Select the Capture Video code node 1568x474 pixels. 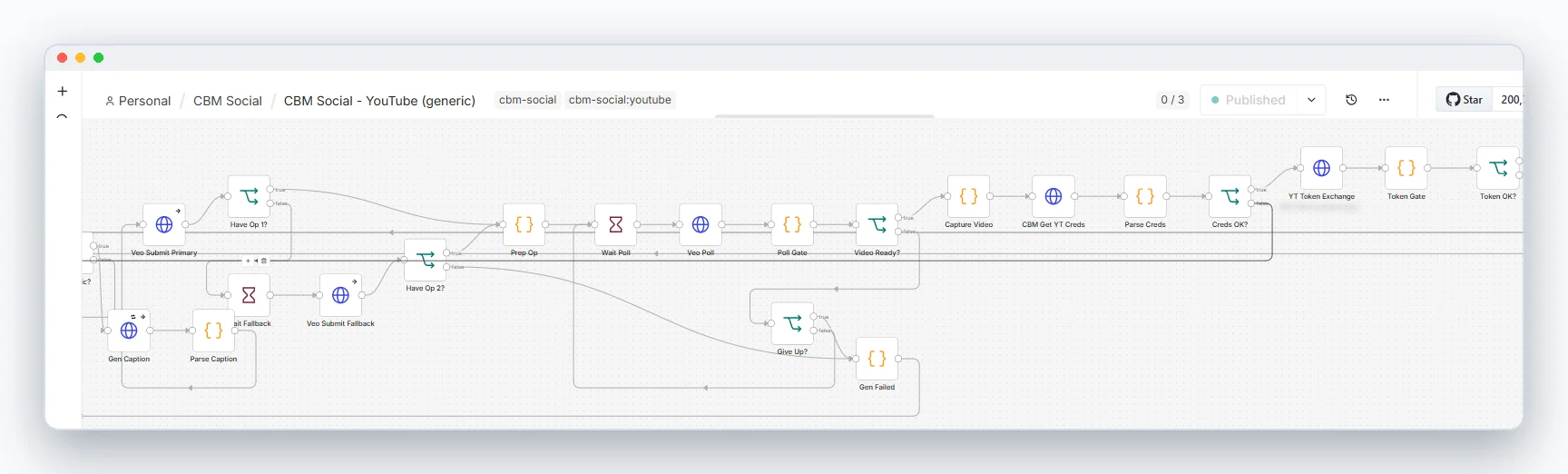968,196
